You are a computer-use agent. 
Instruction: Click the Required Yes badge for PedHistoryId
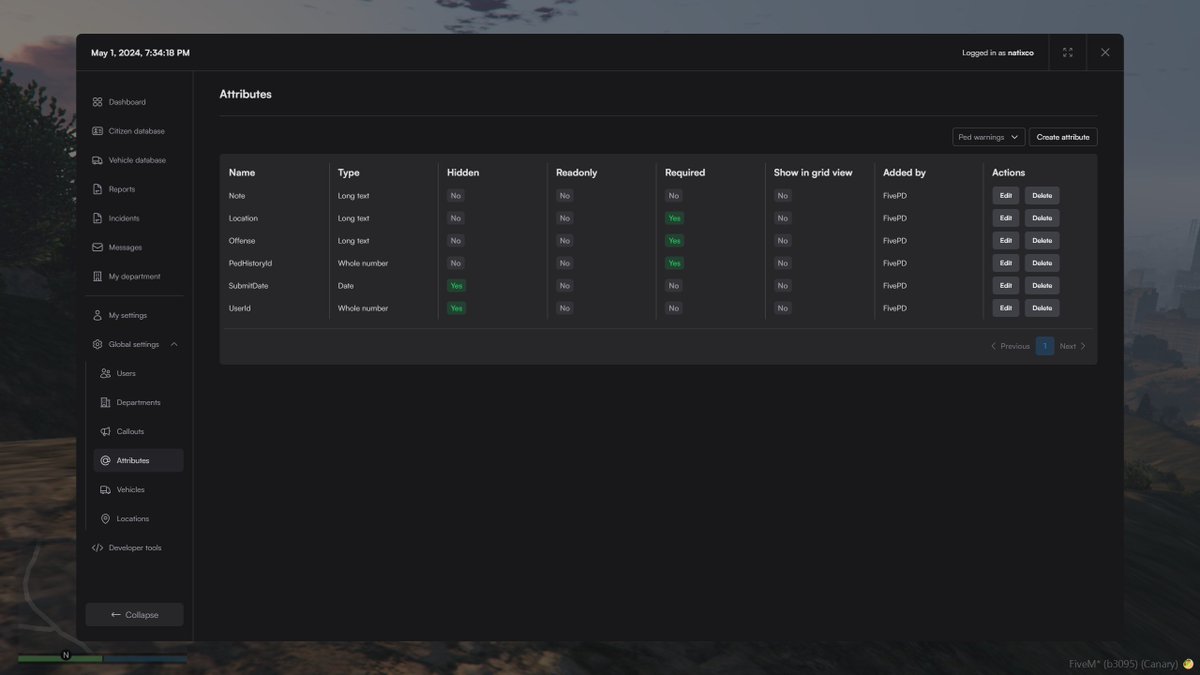point(674,263)
